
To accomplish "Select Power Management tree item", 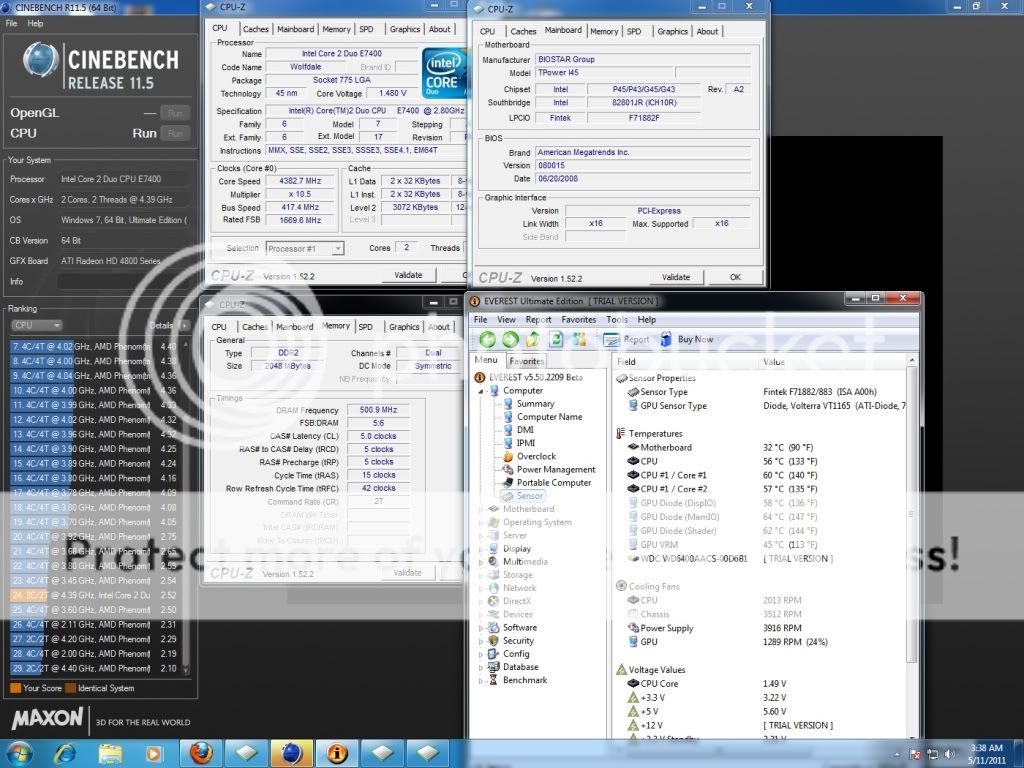I will (x=556, y=470).
